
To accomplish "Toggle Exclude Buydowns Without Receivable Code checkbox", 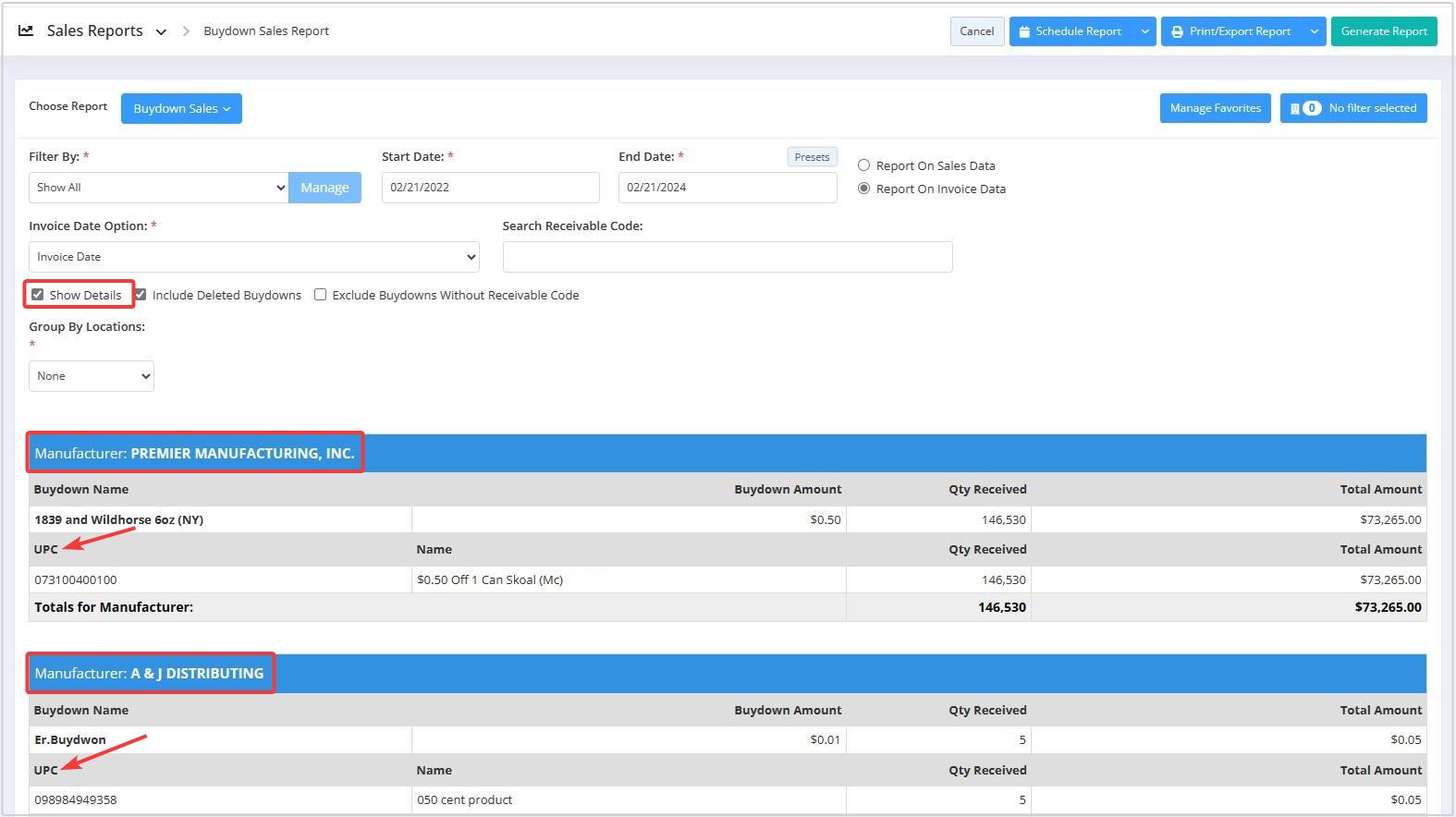I will point(320,295).
